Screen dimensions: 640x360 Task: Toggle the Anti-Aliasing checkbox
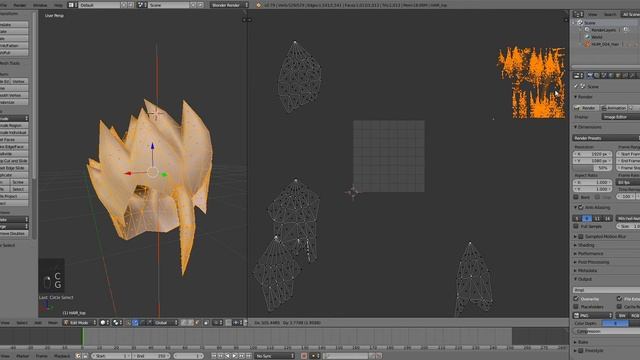[x=580, y=207]
